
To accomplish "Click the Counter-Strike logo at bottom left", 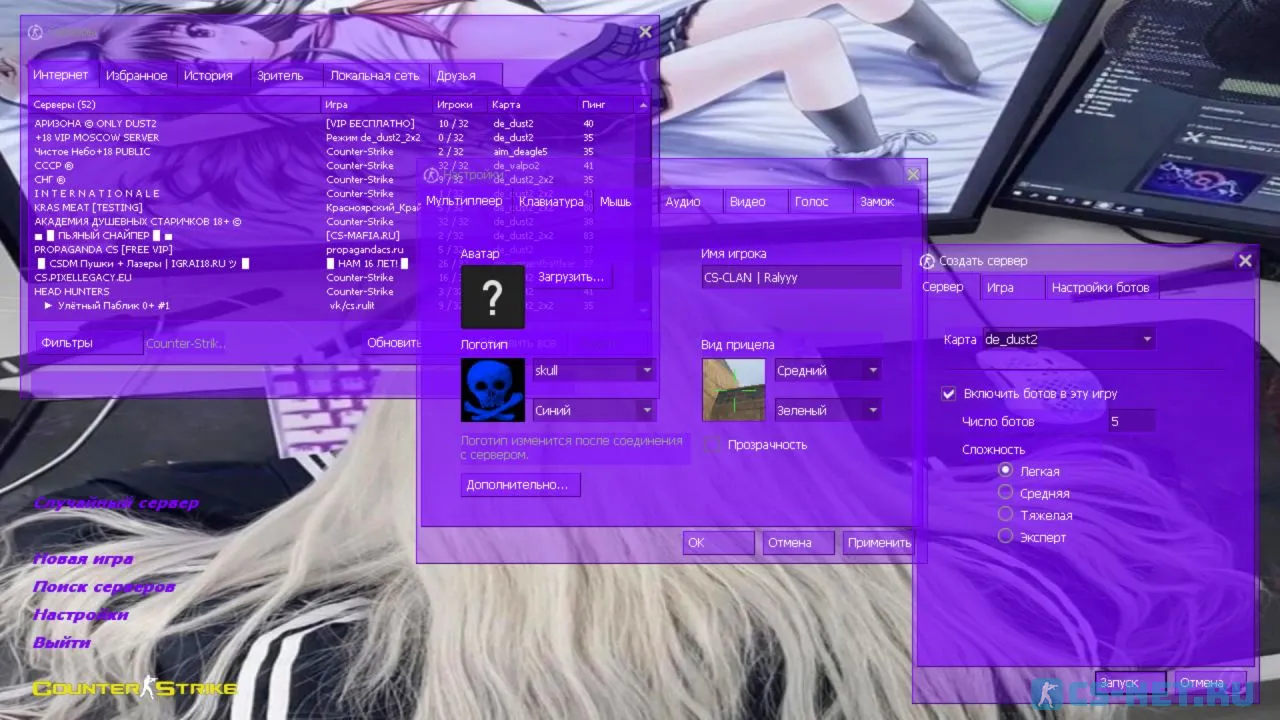I will (x=135, y=688).
